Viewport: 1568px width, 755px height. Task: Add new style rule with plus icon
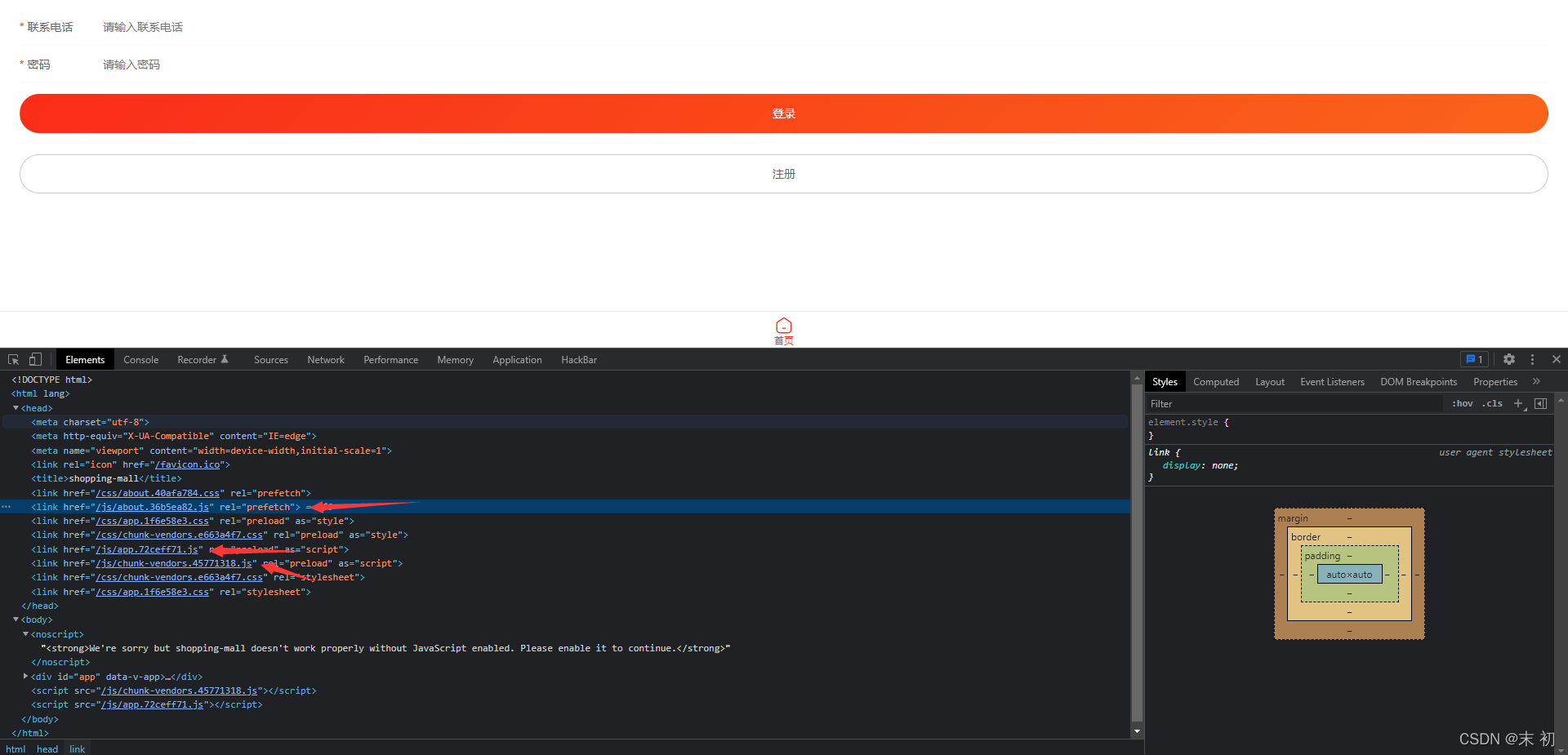(x=1518, y=403)
